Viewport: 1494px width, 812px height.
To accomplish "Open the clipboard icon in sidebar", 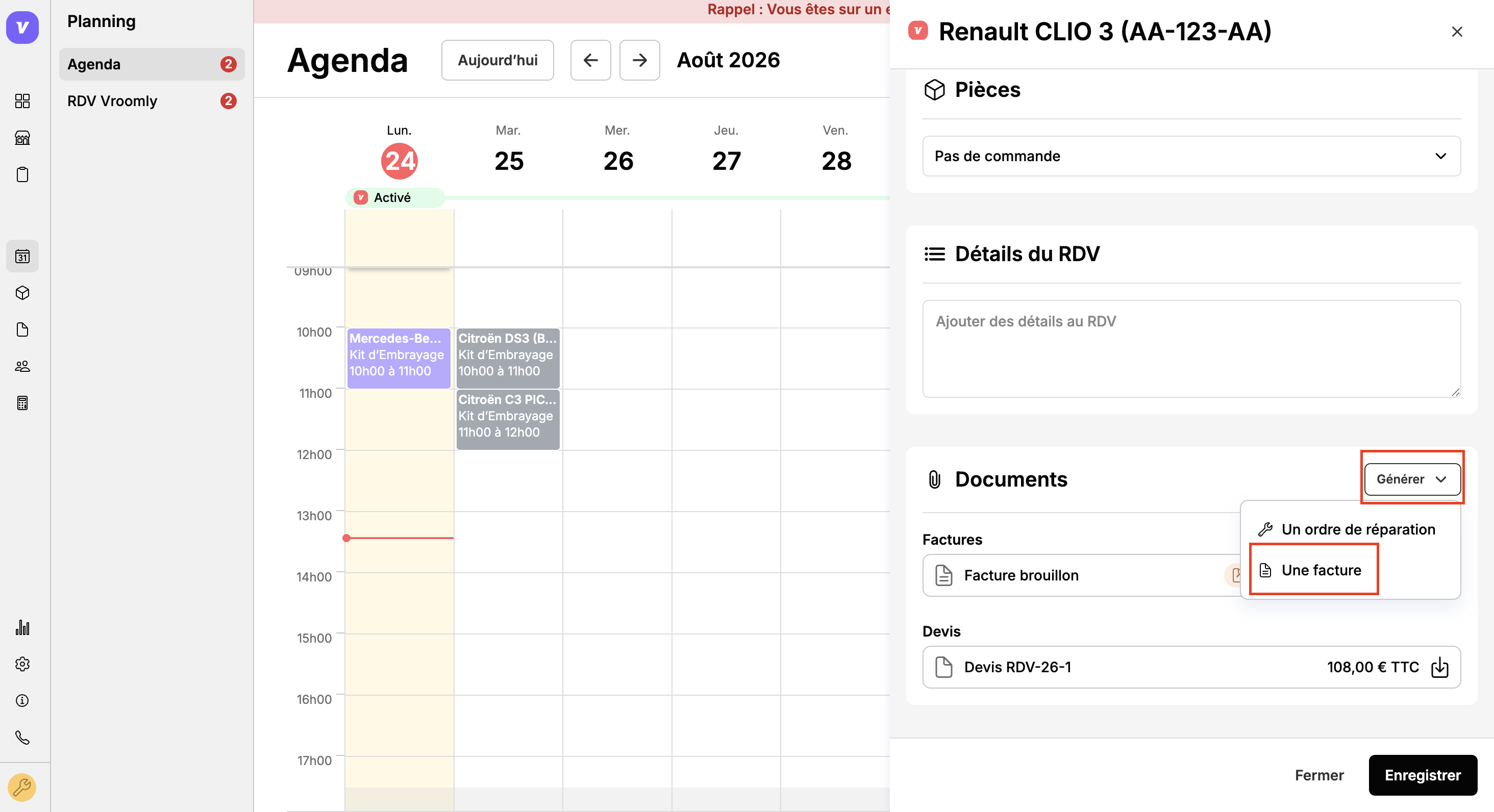I will (22, 174).
